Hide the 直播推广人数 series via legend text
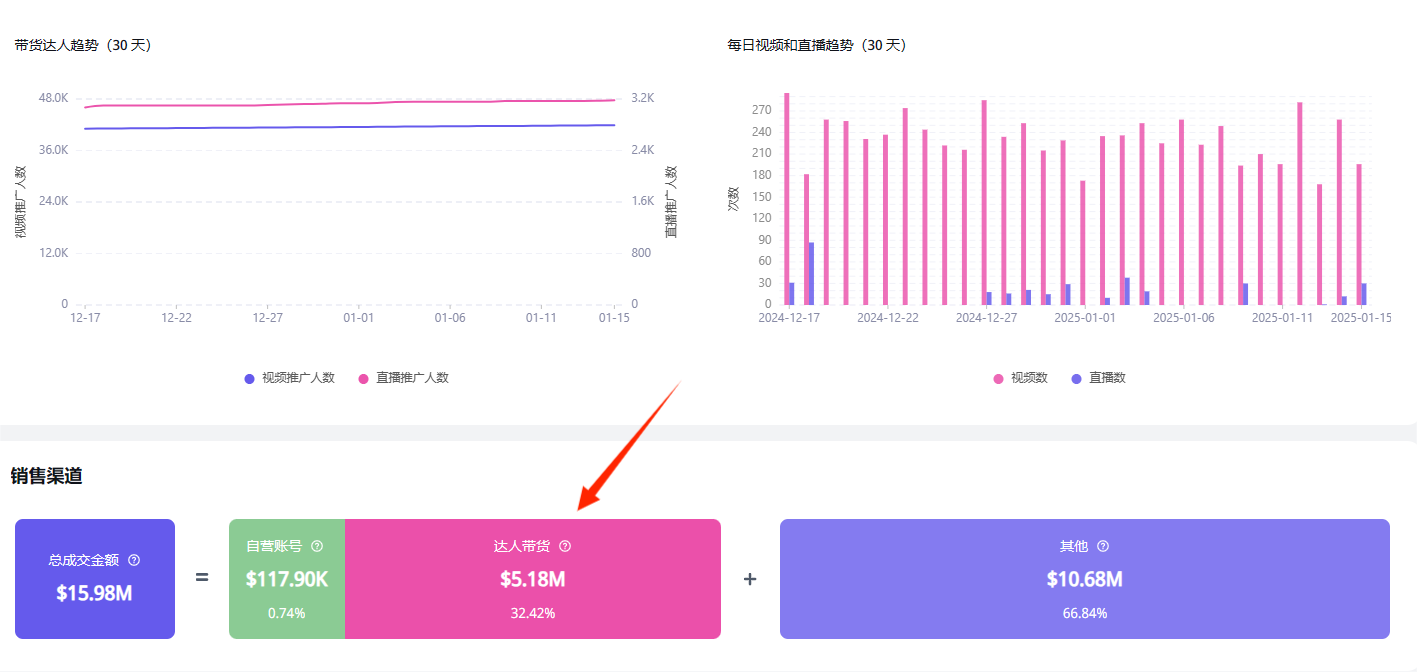1417x672 pixels. click(412, 379)
